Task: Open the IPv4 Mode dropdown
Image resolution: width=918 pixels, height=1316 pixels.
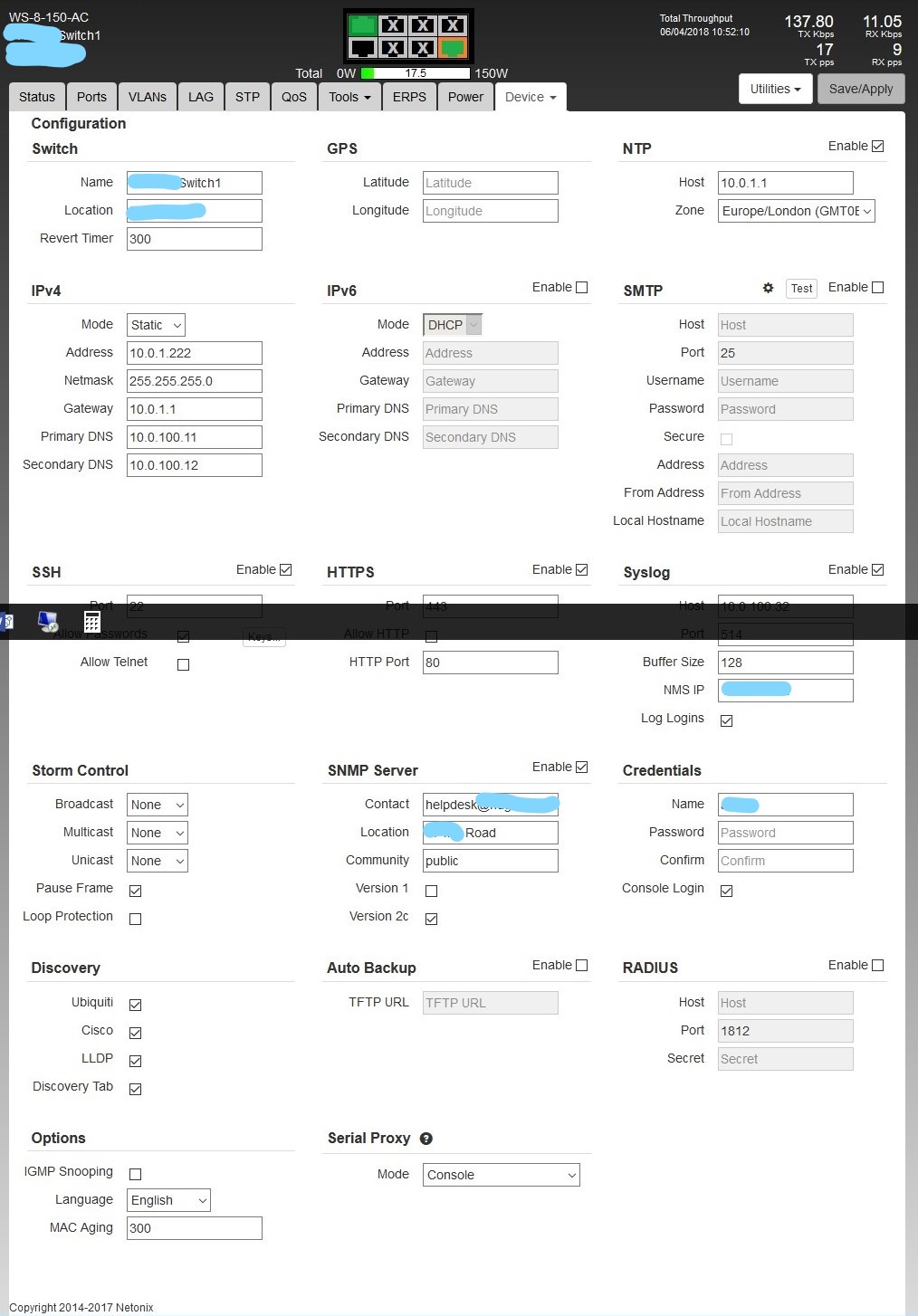Action: pyautogui.click(x=156, y=325)
